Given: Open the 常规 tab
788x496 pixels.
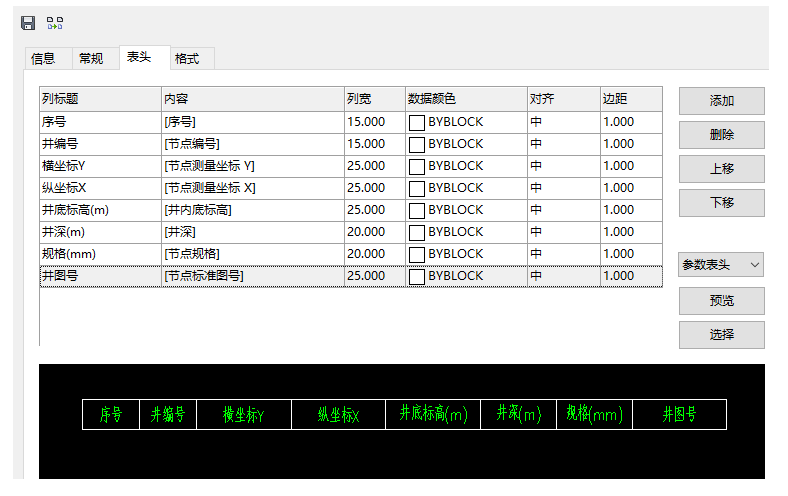Looking at the screenshot, I should [x=91, y=59].
